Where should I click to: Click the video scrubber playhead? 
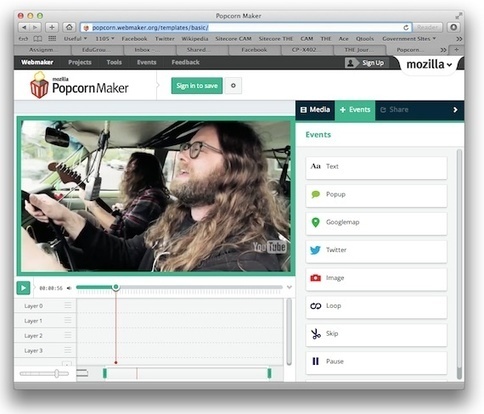coord(116,287)
